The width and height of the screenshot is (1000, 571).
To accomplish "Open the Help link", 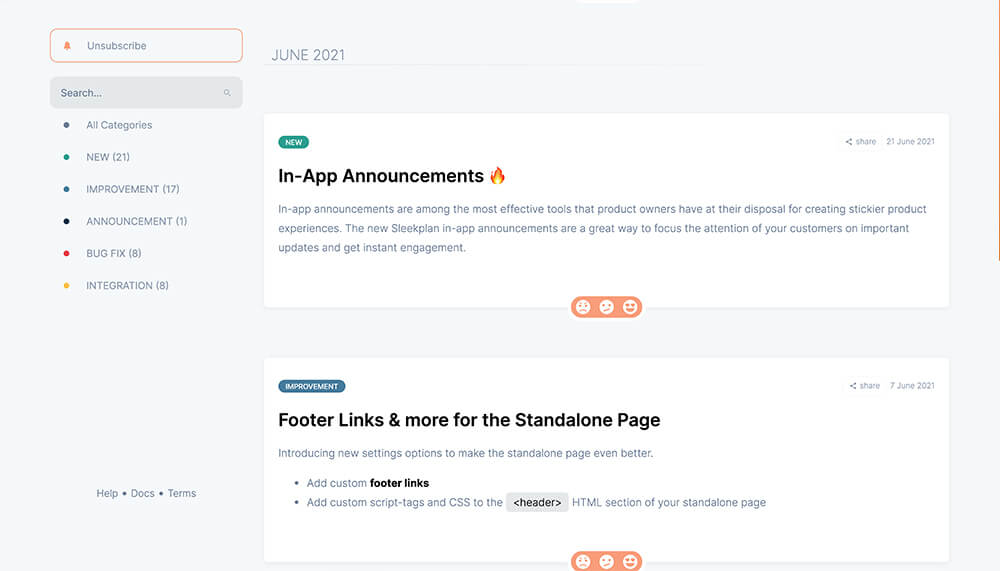I will pyautogui.click(x=107, y=493).
